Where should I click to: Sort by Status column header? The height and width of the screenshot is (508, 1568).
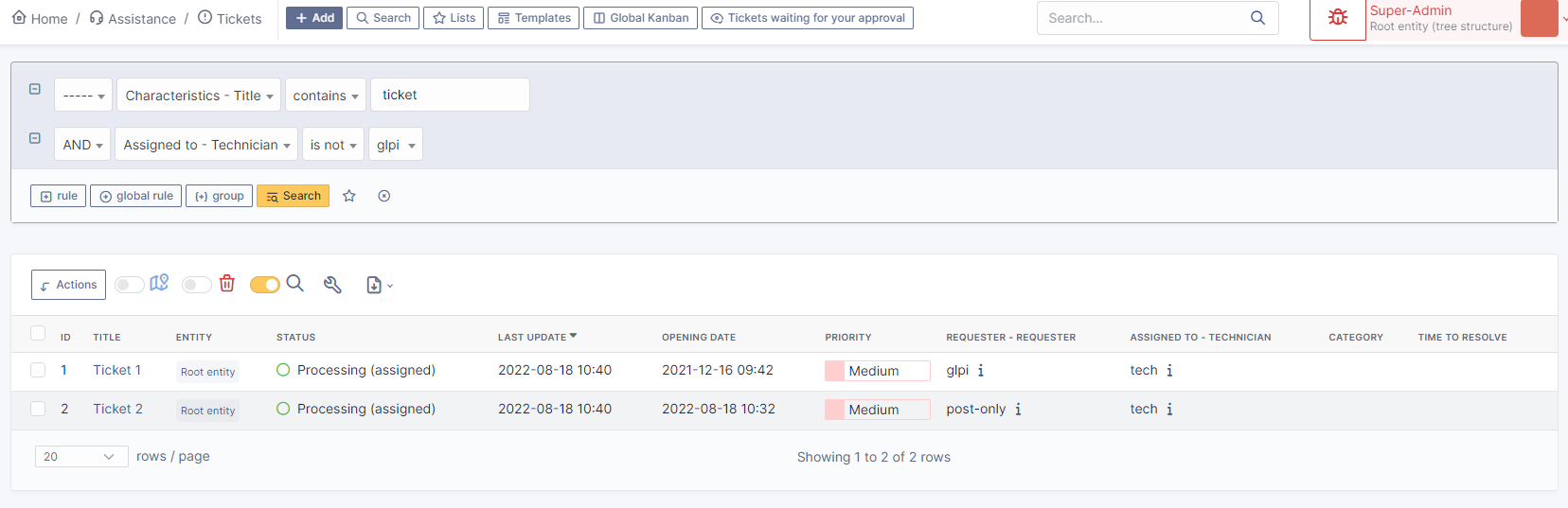tap(296, 337)
